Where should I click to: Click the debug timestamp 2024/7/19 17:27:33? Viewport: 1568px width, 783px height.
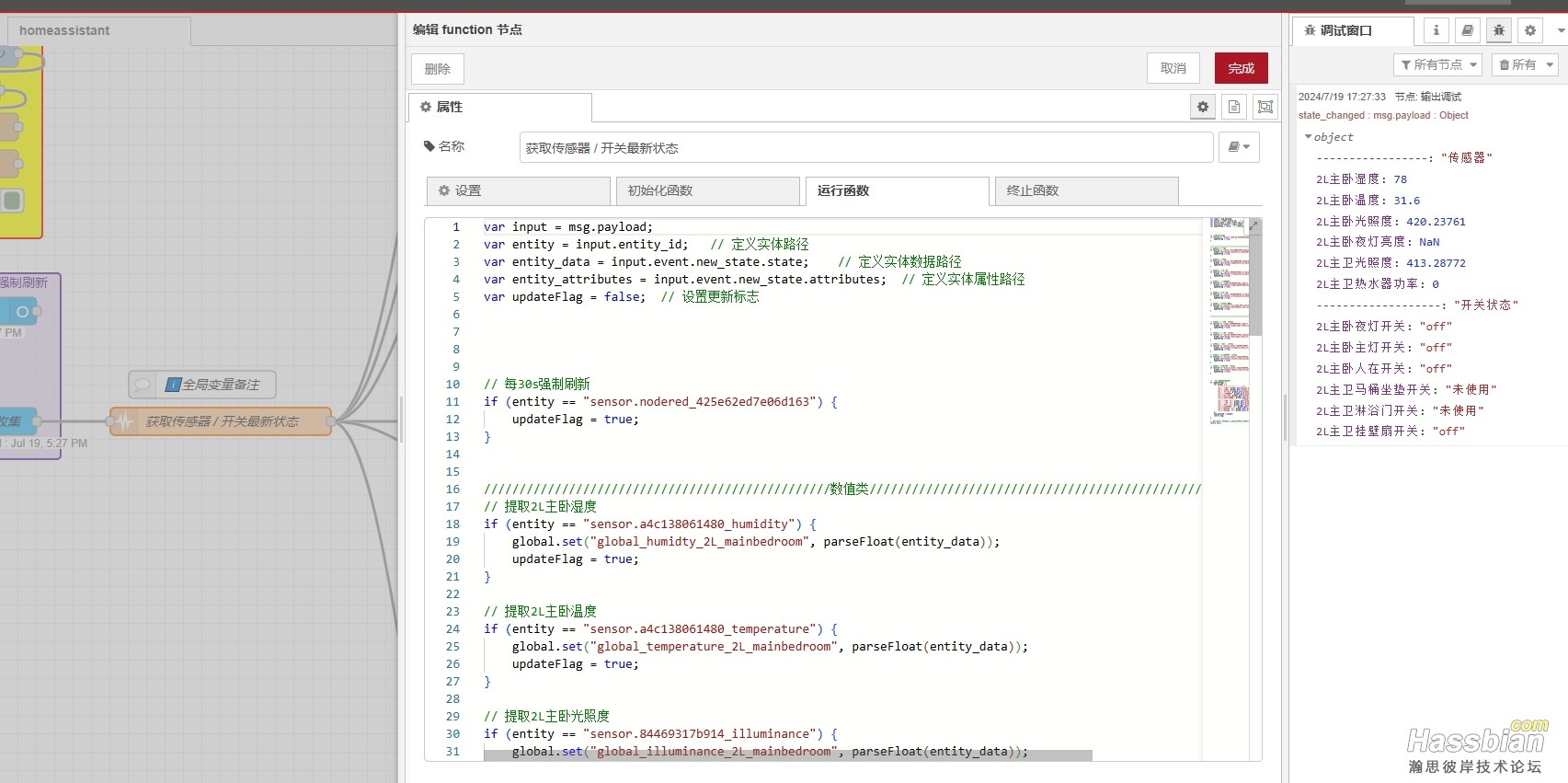coord(1342,97)
